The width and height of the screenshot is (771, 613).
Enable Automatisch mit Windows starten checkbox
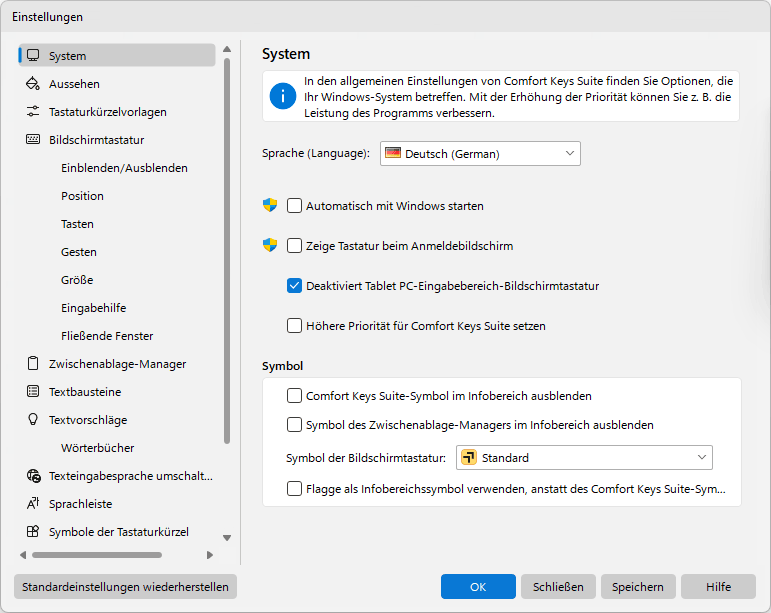[x=294, y=205]
